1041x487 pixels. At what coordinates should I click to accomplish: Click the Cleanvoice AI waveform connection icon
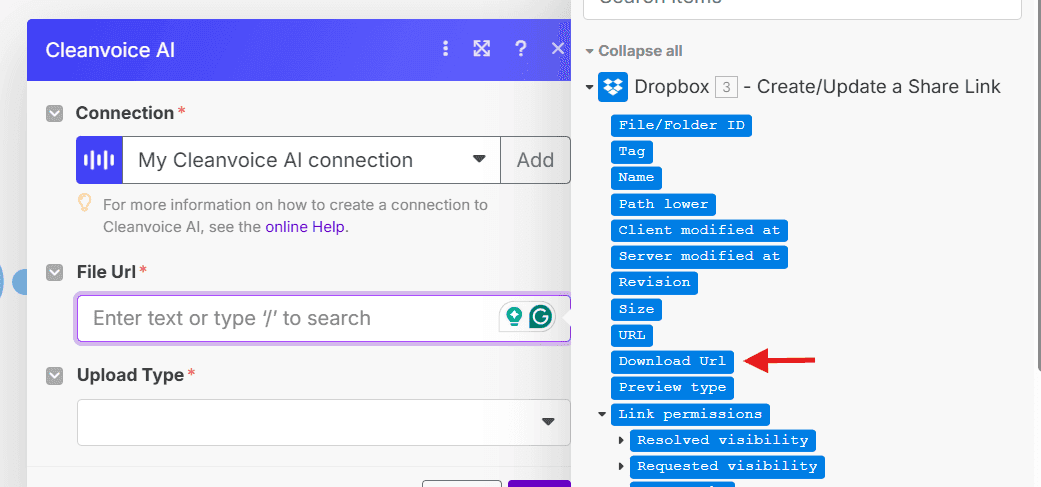(x=99, y=160)
